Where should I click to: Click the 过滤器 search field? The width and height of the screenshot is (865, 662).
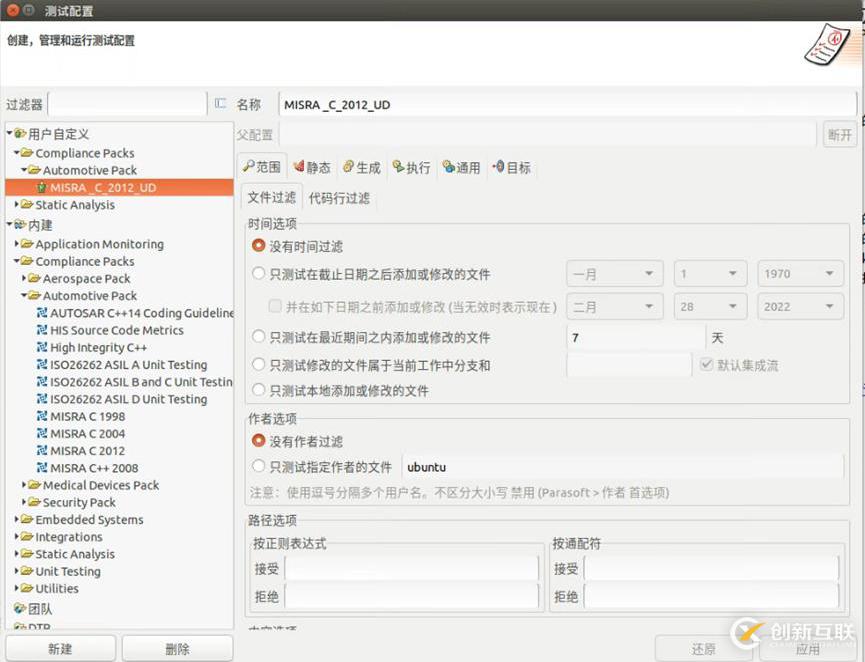point(127,104)
